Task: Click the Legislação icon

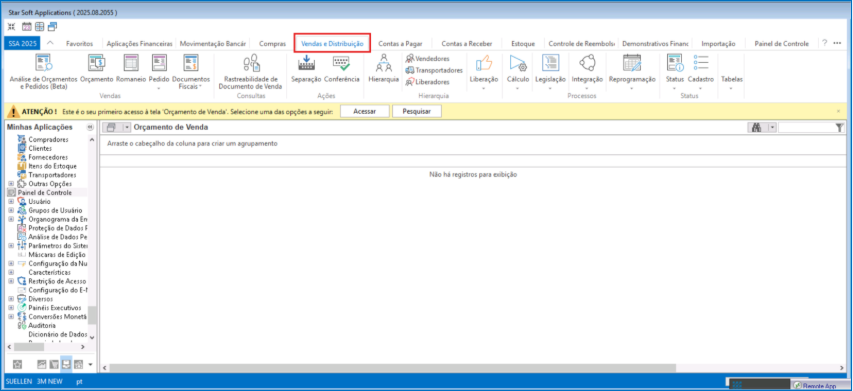Action: [551, 64]
